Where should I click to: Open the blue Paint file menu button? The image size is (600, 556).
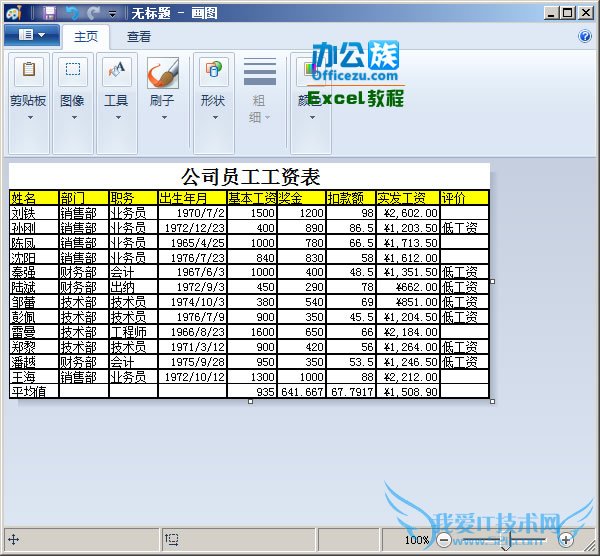coord(32,35)
